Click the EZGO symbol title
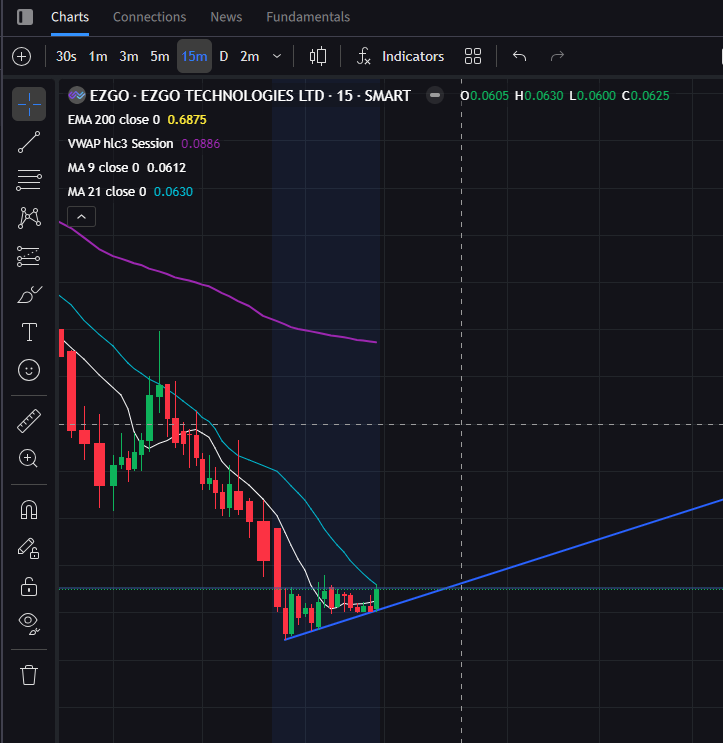 point(250,96)
